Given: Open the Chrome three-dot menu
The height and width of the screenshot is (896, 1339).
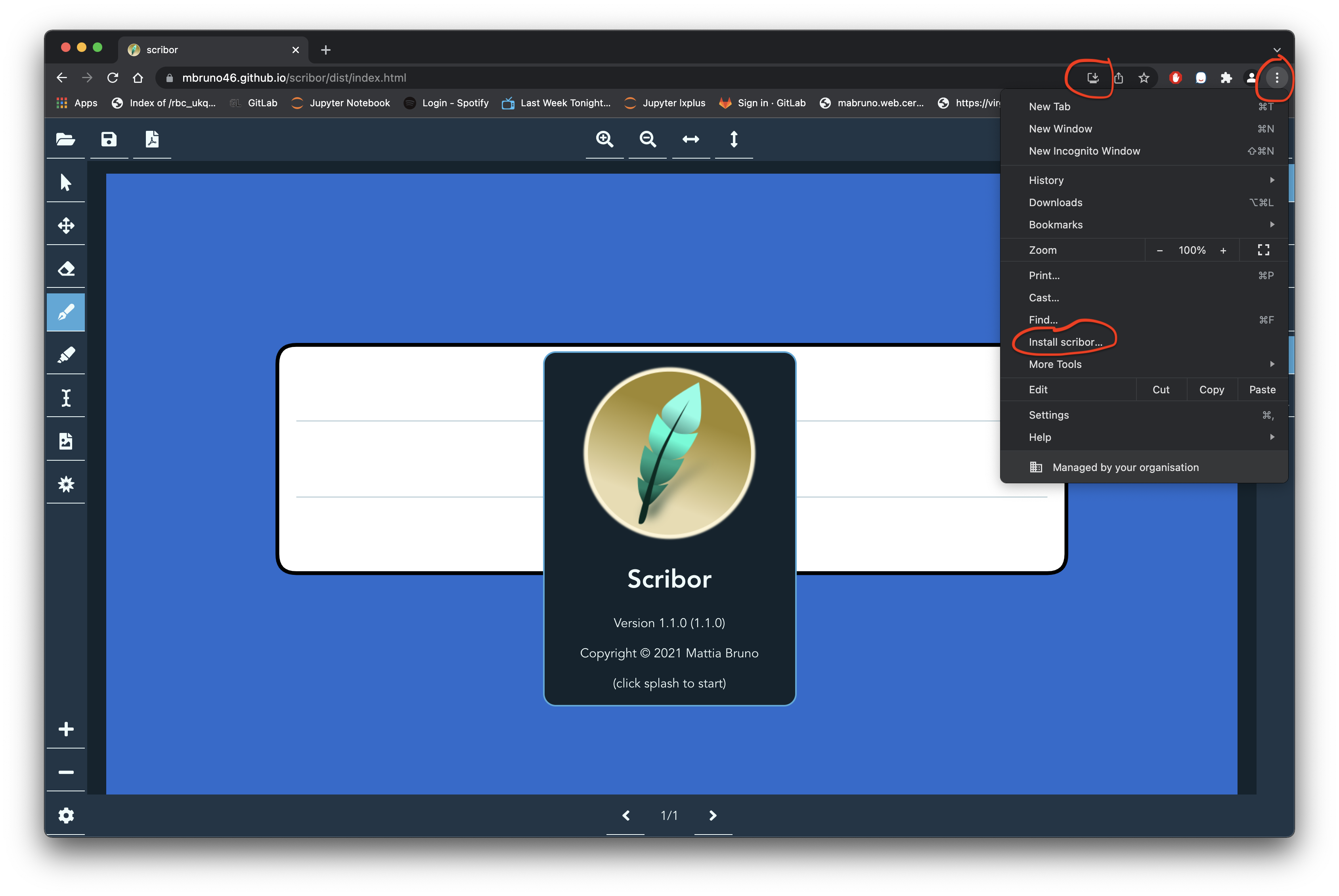Looking at the screenshot, I should pos(1277,78).
